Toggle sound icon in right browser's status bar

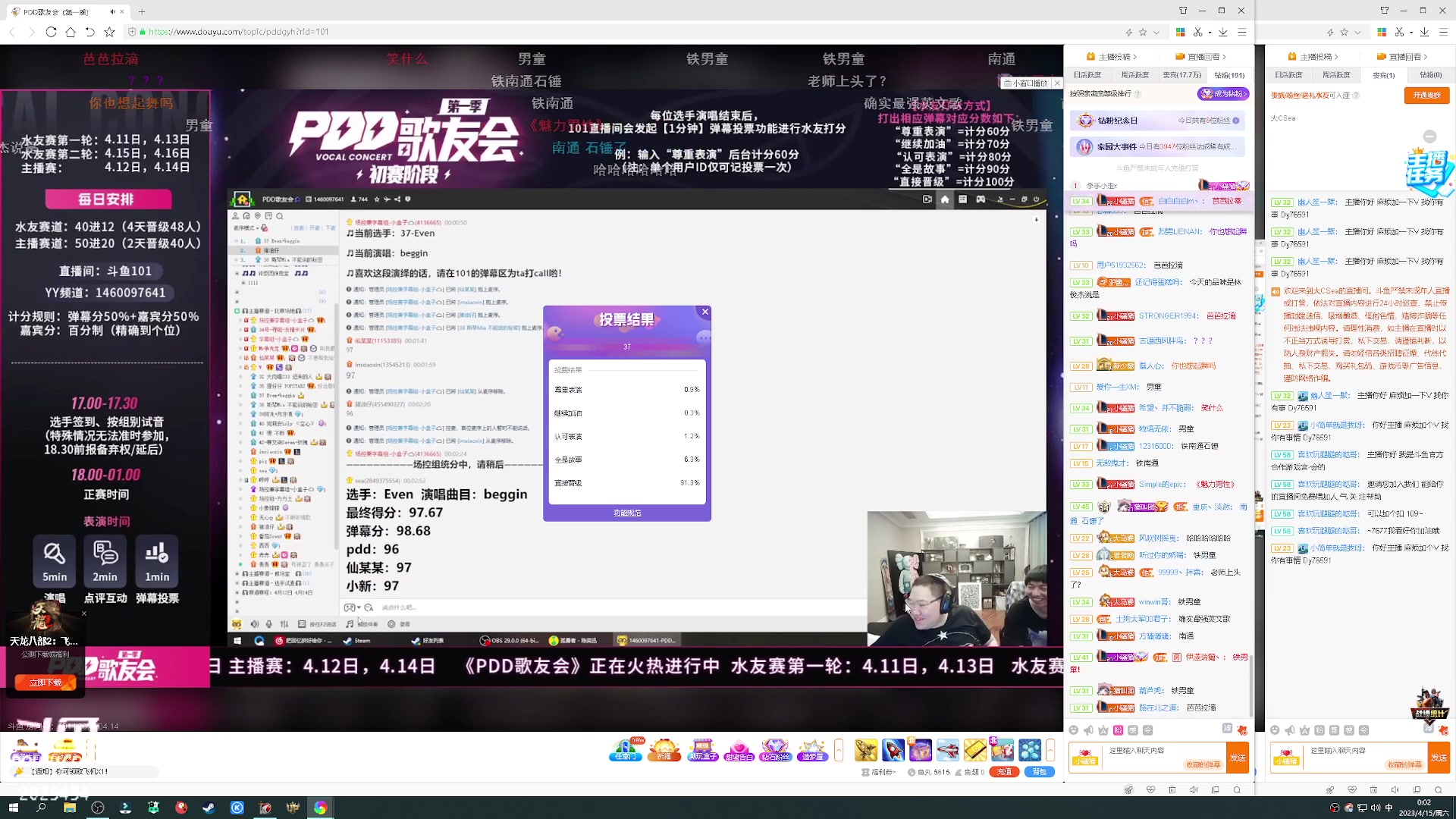point(1395,789)
